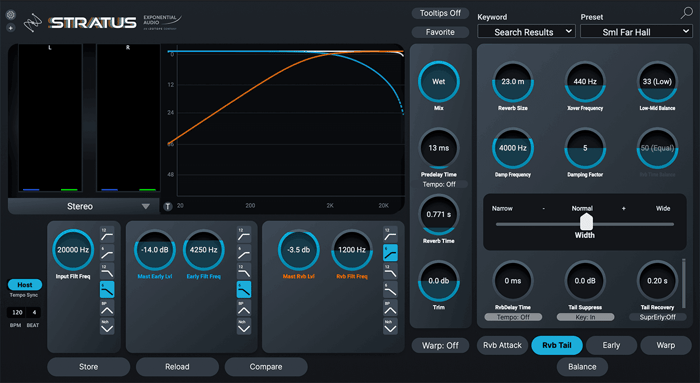Open the Keyword Search Results dropdown
The width and height of the screenshot is (700, 383).
(x=526, y=32)
